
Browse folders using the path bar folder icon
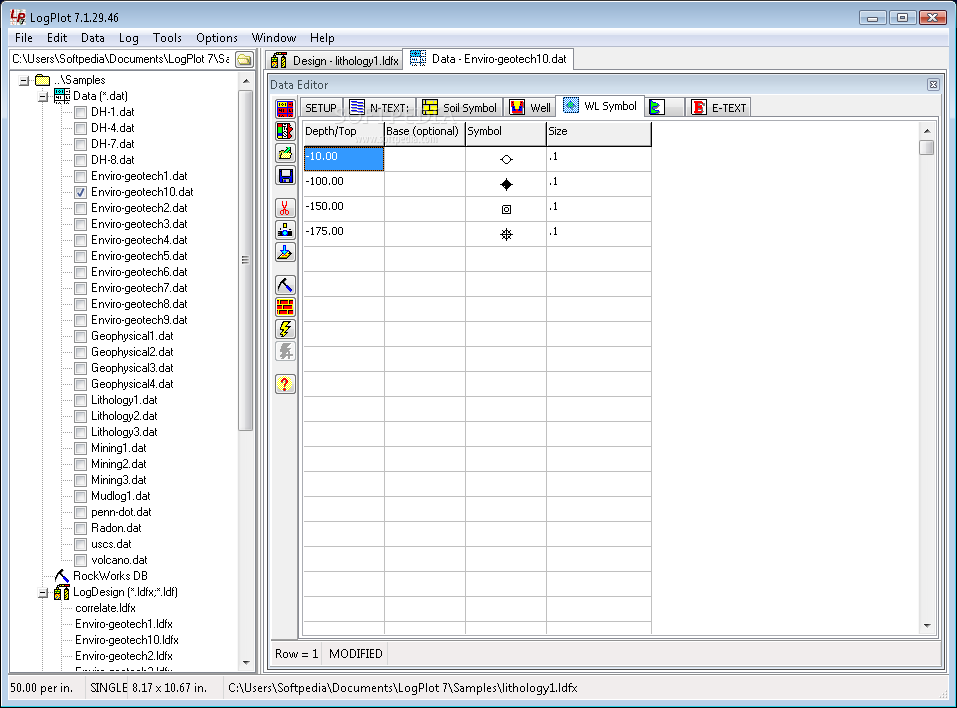244,59
